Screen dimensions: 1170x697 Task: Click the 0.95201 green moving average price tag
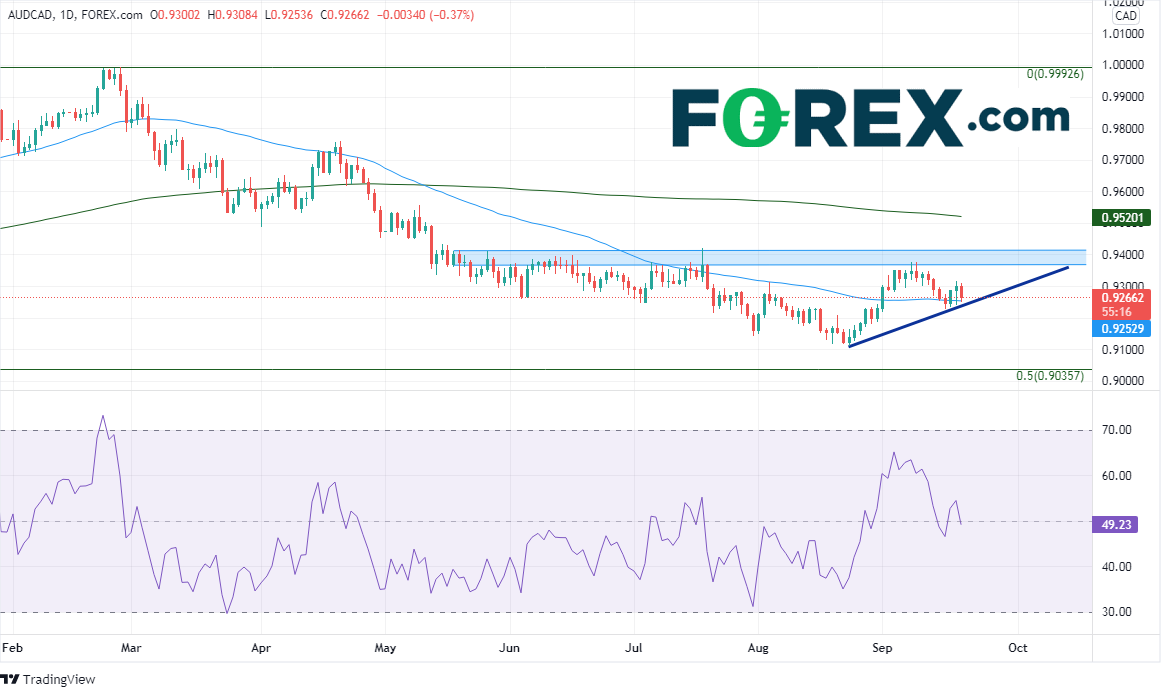pos(1122,218)
